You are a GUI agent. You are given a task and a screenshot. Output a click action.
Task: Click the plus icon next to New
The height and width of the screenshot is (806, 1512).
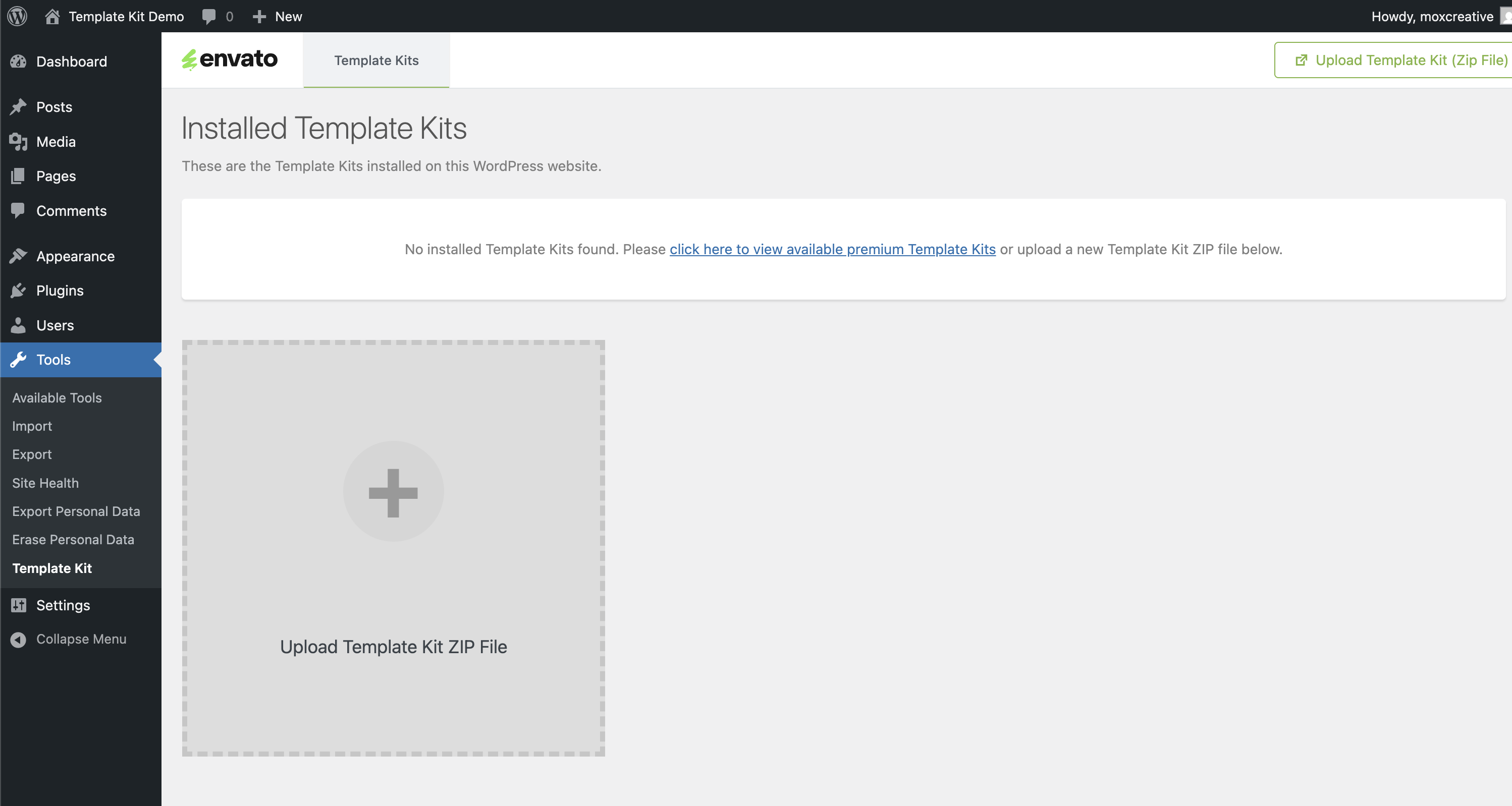click(259, 17)
